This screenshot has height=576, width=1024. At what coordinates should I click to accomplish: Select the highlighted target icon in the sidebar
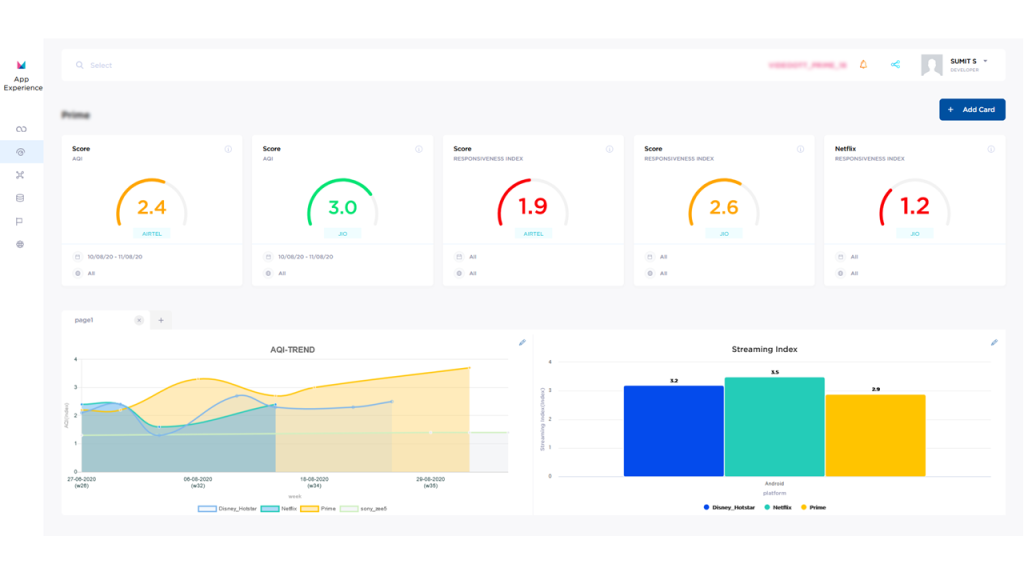[x=21, y=152]
